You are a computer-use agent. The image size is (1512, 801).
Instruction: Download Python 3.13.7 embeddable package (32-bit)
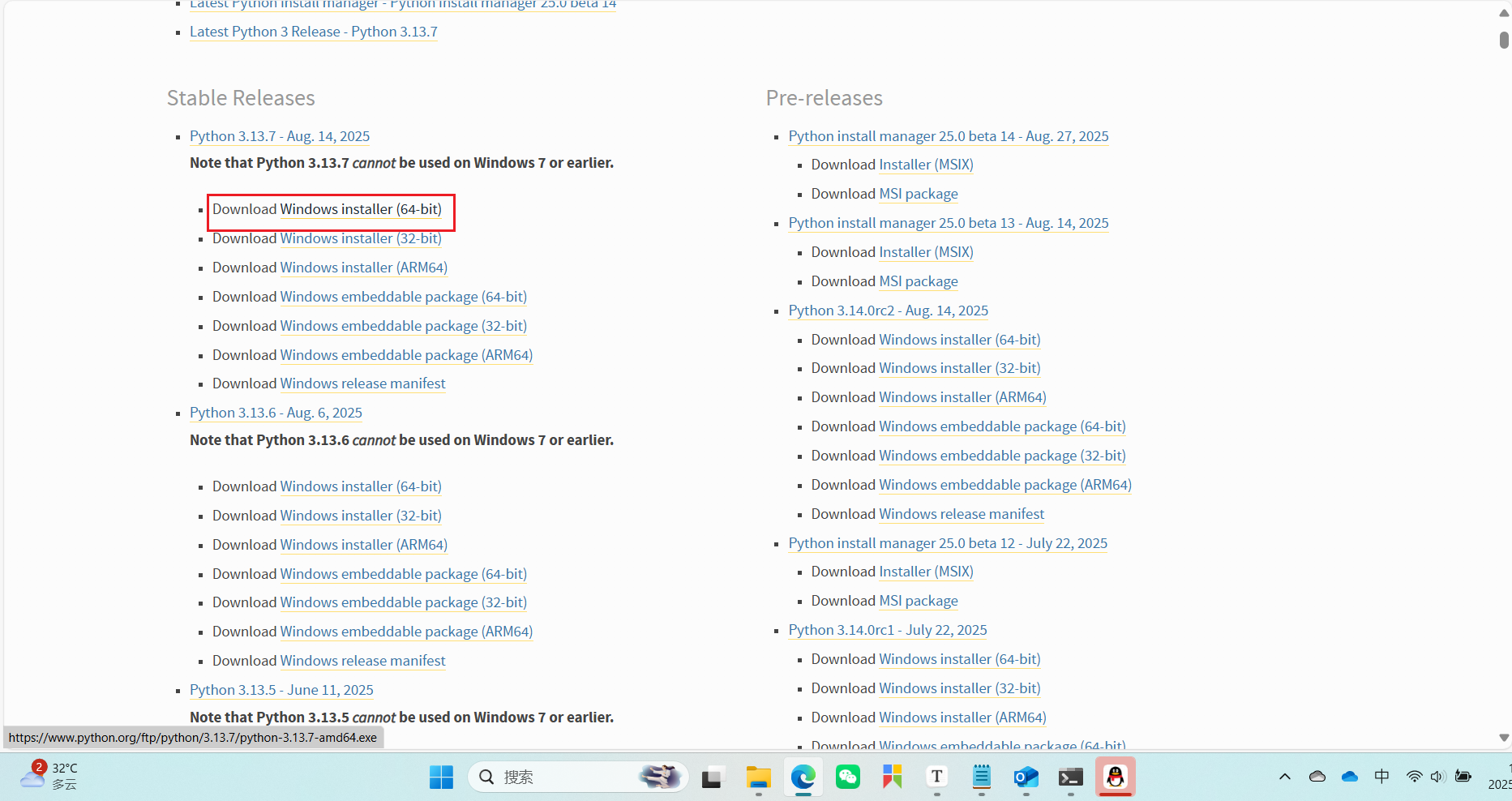(x=404, y=326)
